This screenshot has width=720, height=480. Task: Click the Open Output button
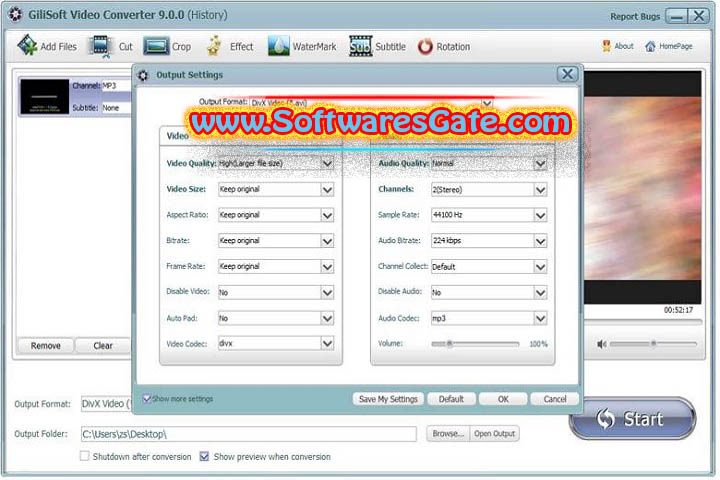pos(495,433)
